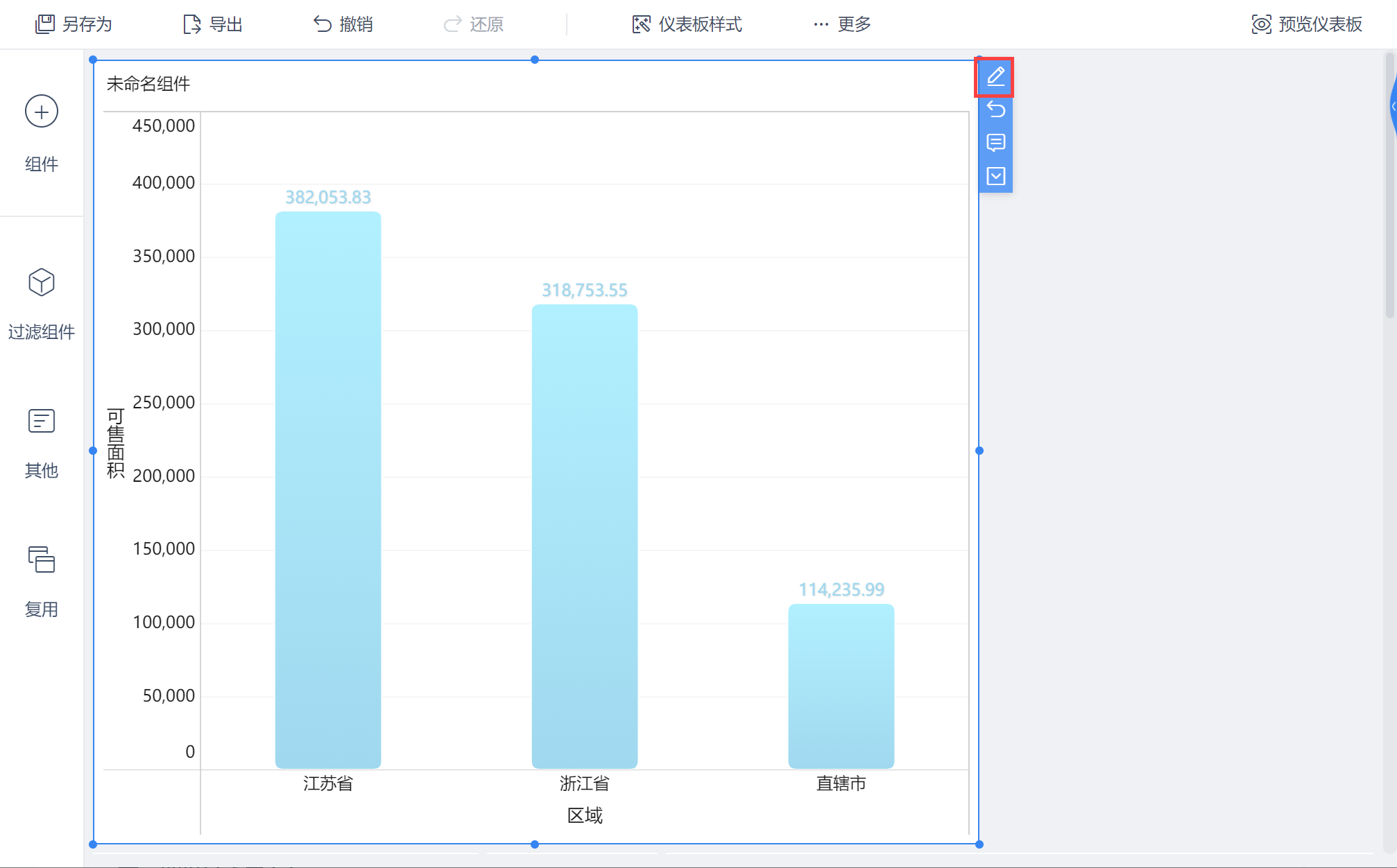Click the undo arrow icon beside chart
This screenshot has height=868, width=1397.
point(995,110)
